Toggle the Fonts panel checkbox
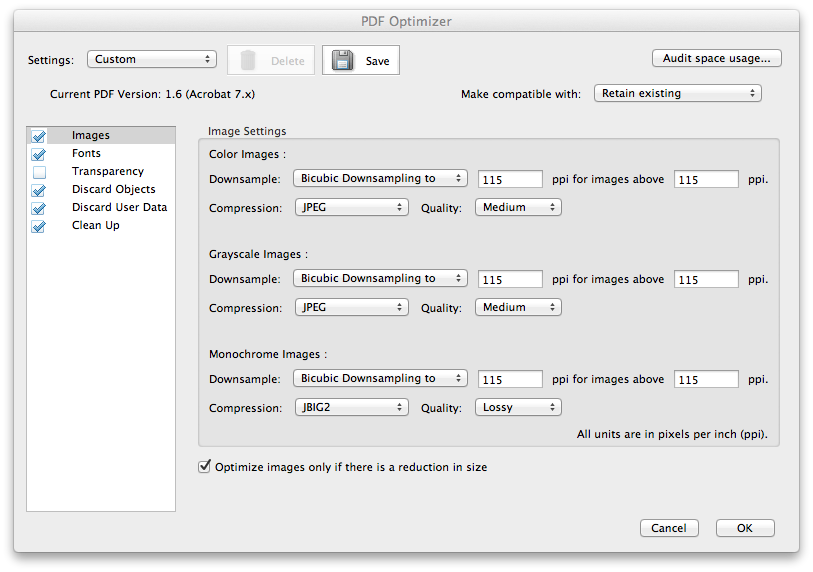 click(x=39, y=154)
